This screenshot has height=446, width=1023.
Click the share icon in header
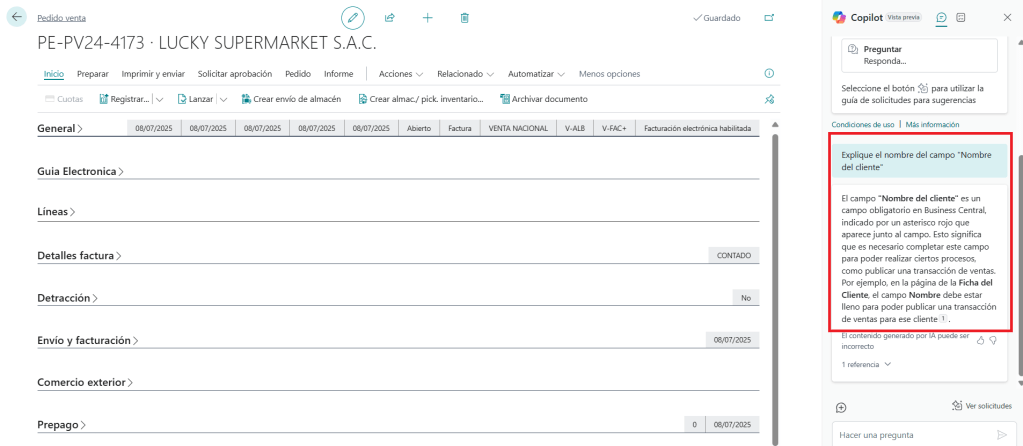(x=390, y=18)
